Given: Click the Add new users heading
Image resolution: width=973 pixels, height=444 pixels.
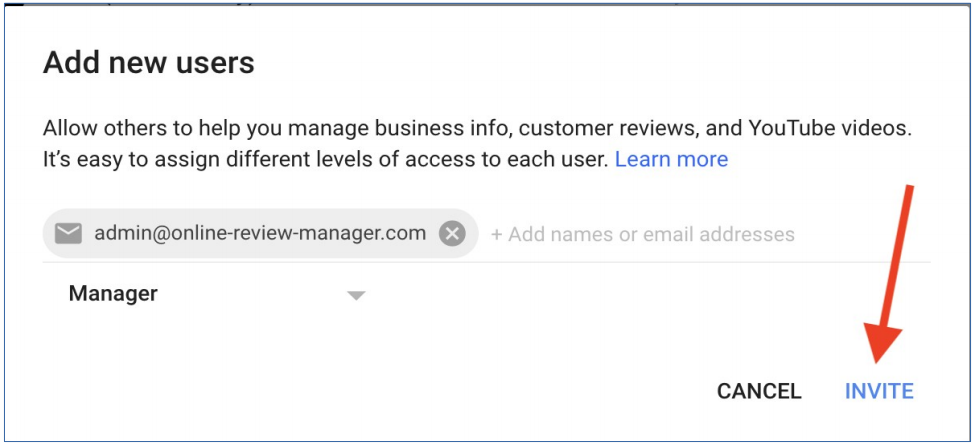Looking at the screenshot, I should click(148, 64).
